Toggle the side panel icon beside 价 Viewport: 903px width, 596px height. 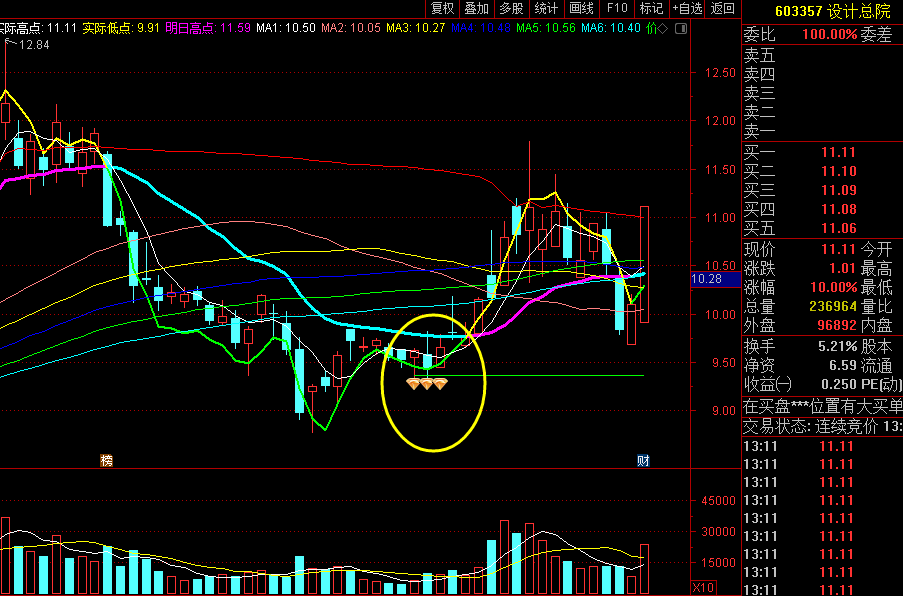(681, 28)
